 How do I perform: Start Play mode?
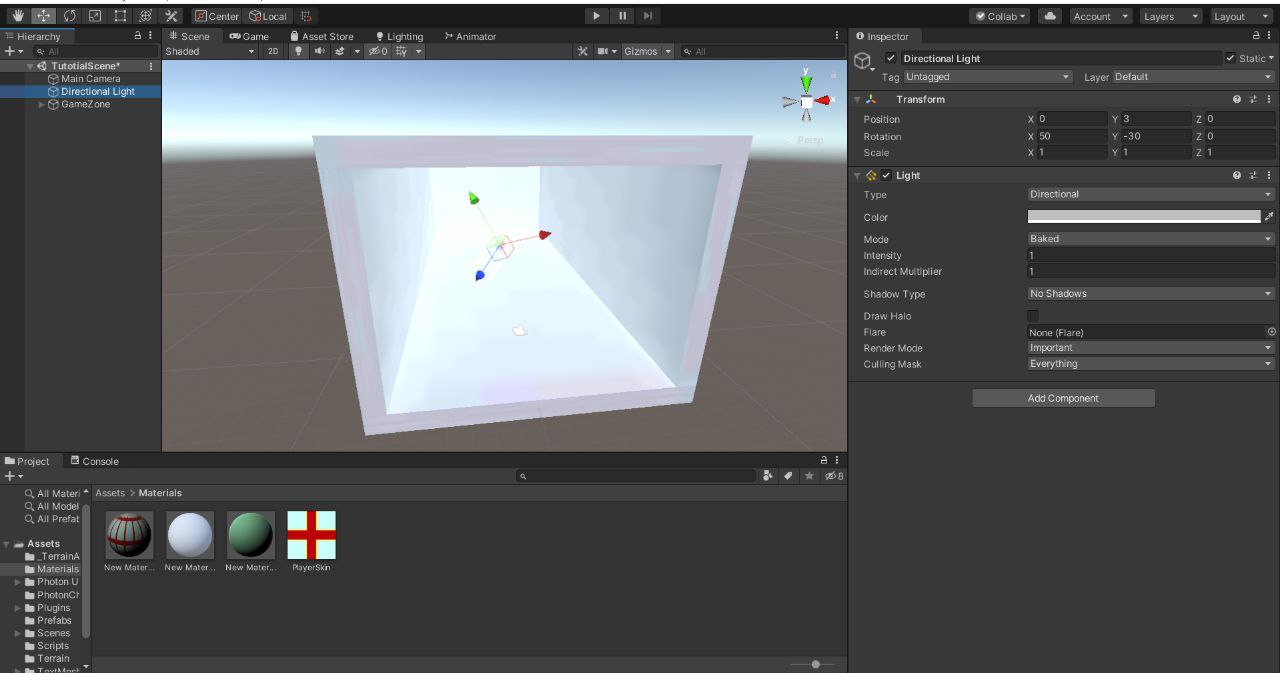(597, 16)
